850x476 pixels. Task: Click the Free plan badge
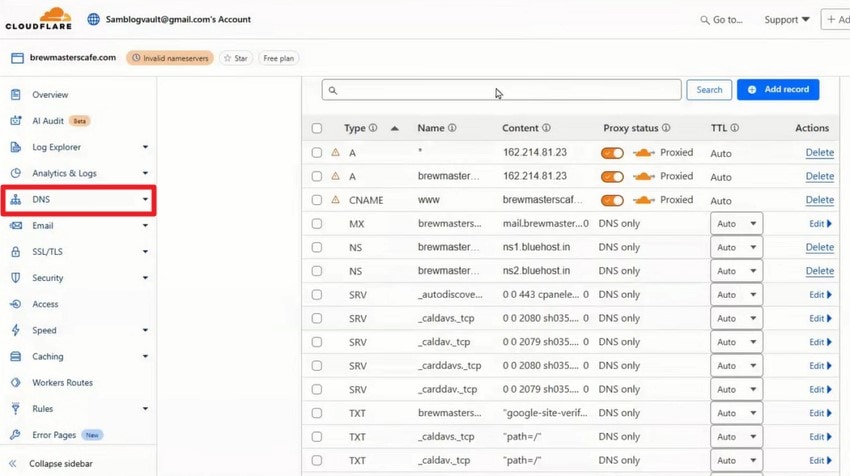pyautogui.click(x=279, y=58)
